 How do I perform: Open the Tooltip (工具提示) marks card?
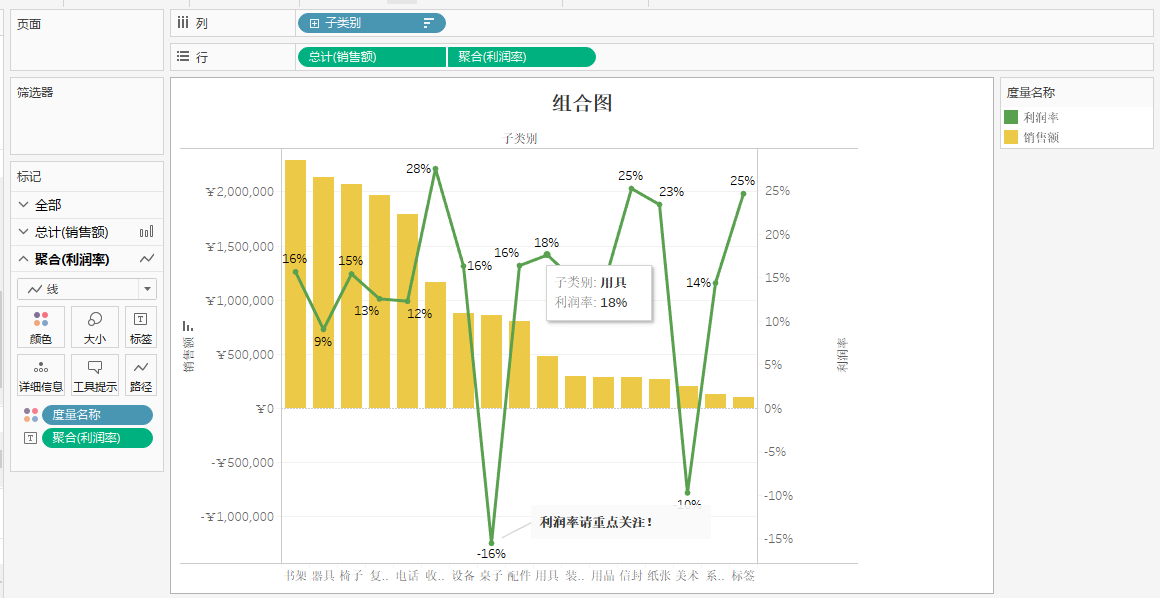click(x=95, y=375)
